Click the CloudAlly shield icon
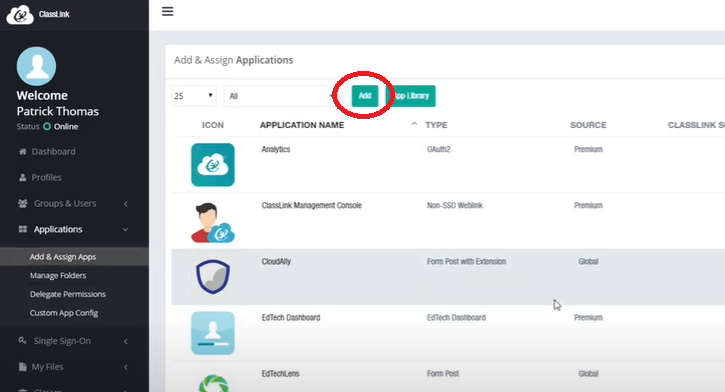The height and width of the screenshot is (392, 725). click(x=213, y=277)
